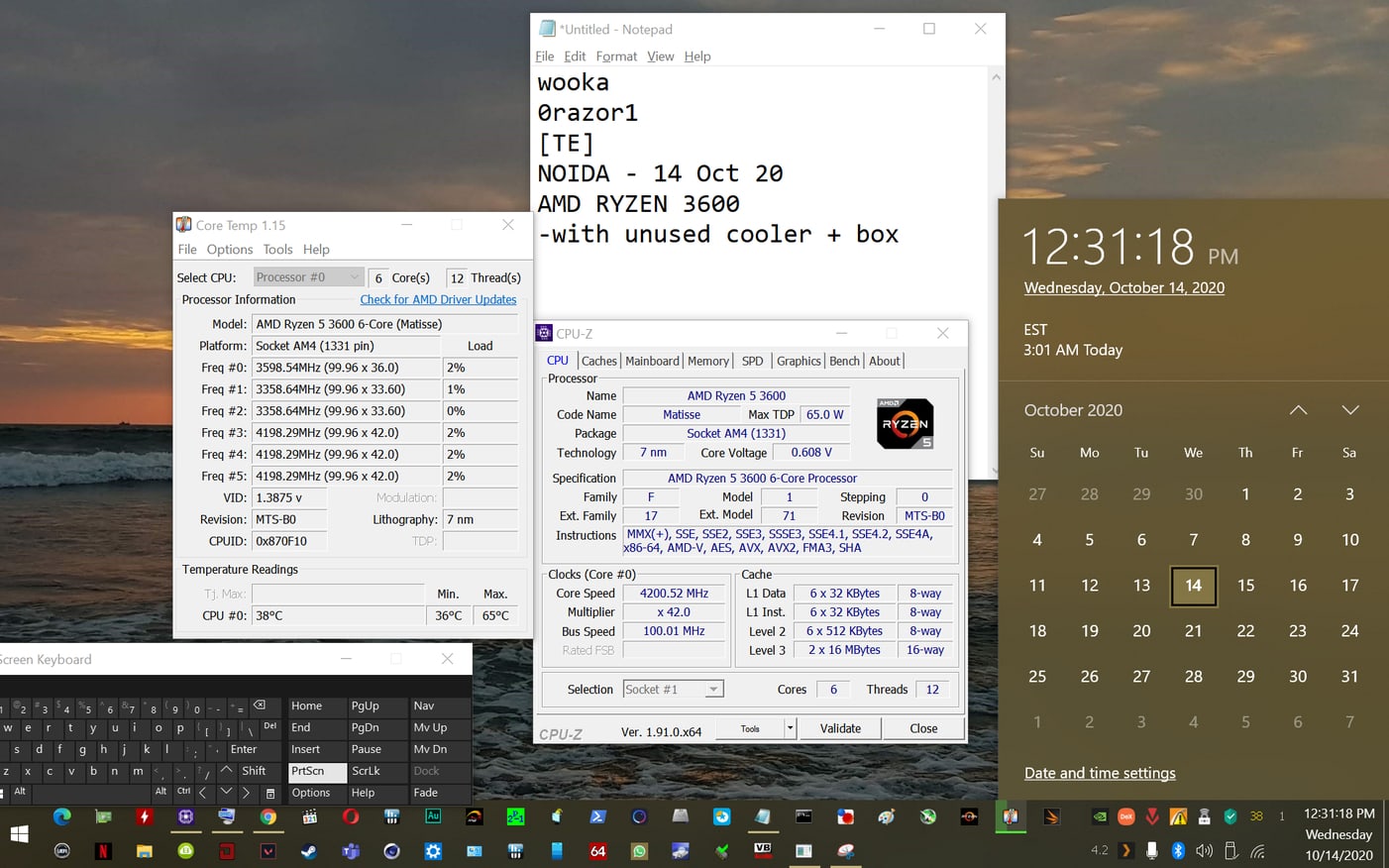Open Adobe Audition taskbar icon
Screen dimensions: 1389x868
(x=433, y=817)
